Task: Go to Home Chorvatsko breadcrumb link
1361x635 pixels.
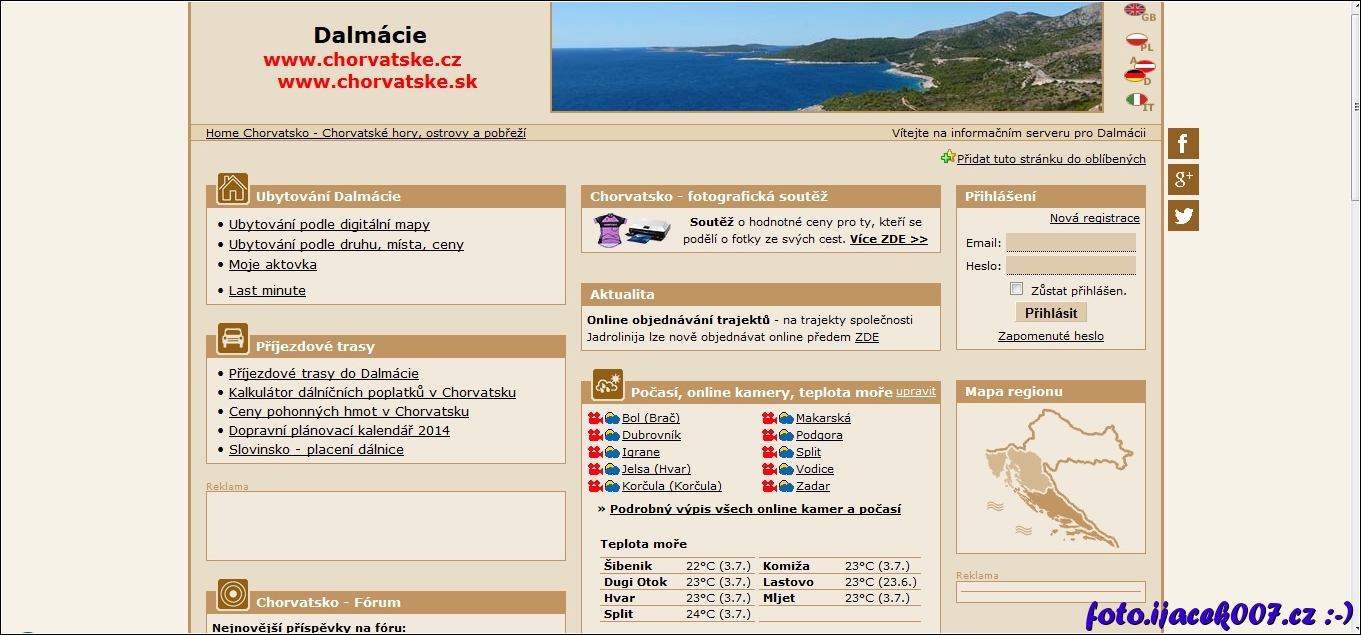Action: point(365,133)
